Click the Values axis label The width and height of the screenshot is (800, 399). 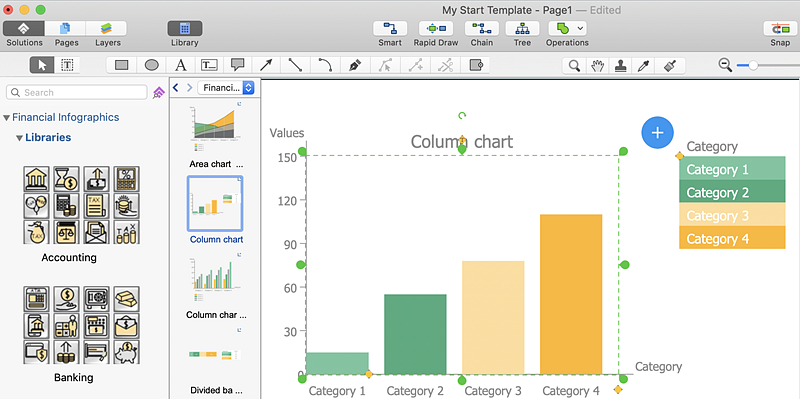coord(287,133)
